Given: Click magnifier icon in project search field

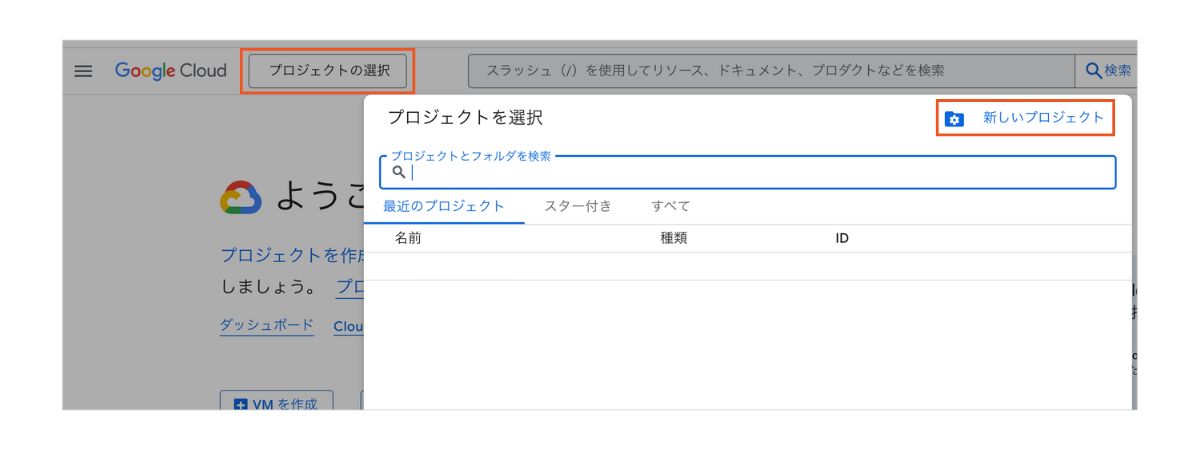Looking at the screenshot, I should 398,173.
